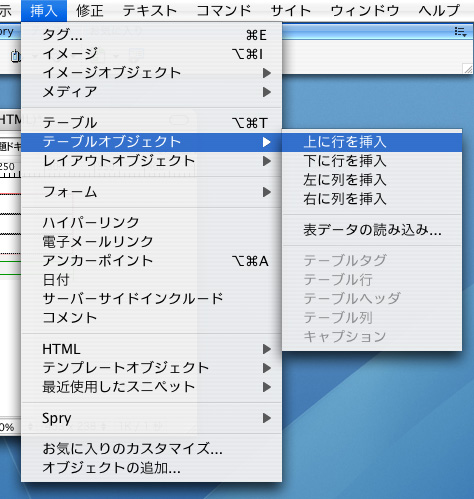Select テーブルオブジェクト submenu item
Image resolution: width=474 pixels, height=499 pixels.
click(152, 142)
